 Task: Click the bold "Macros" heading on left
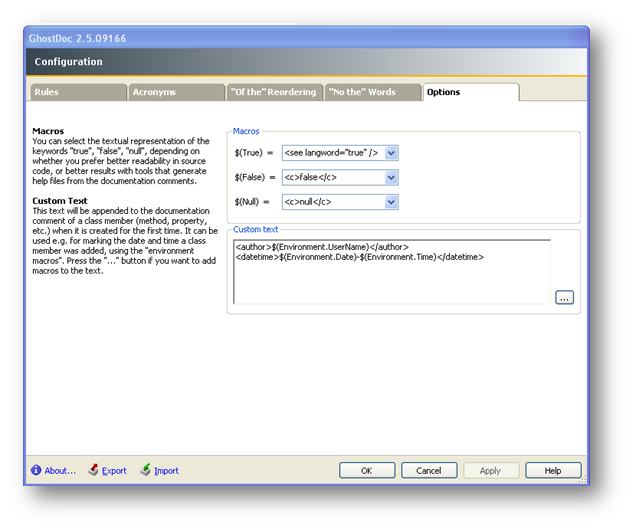point(48,131)
